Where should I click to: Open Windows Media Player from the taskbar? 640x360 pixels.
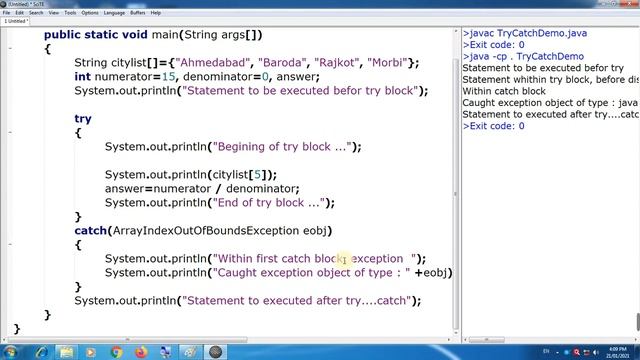91,352
